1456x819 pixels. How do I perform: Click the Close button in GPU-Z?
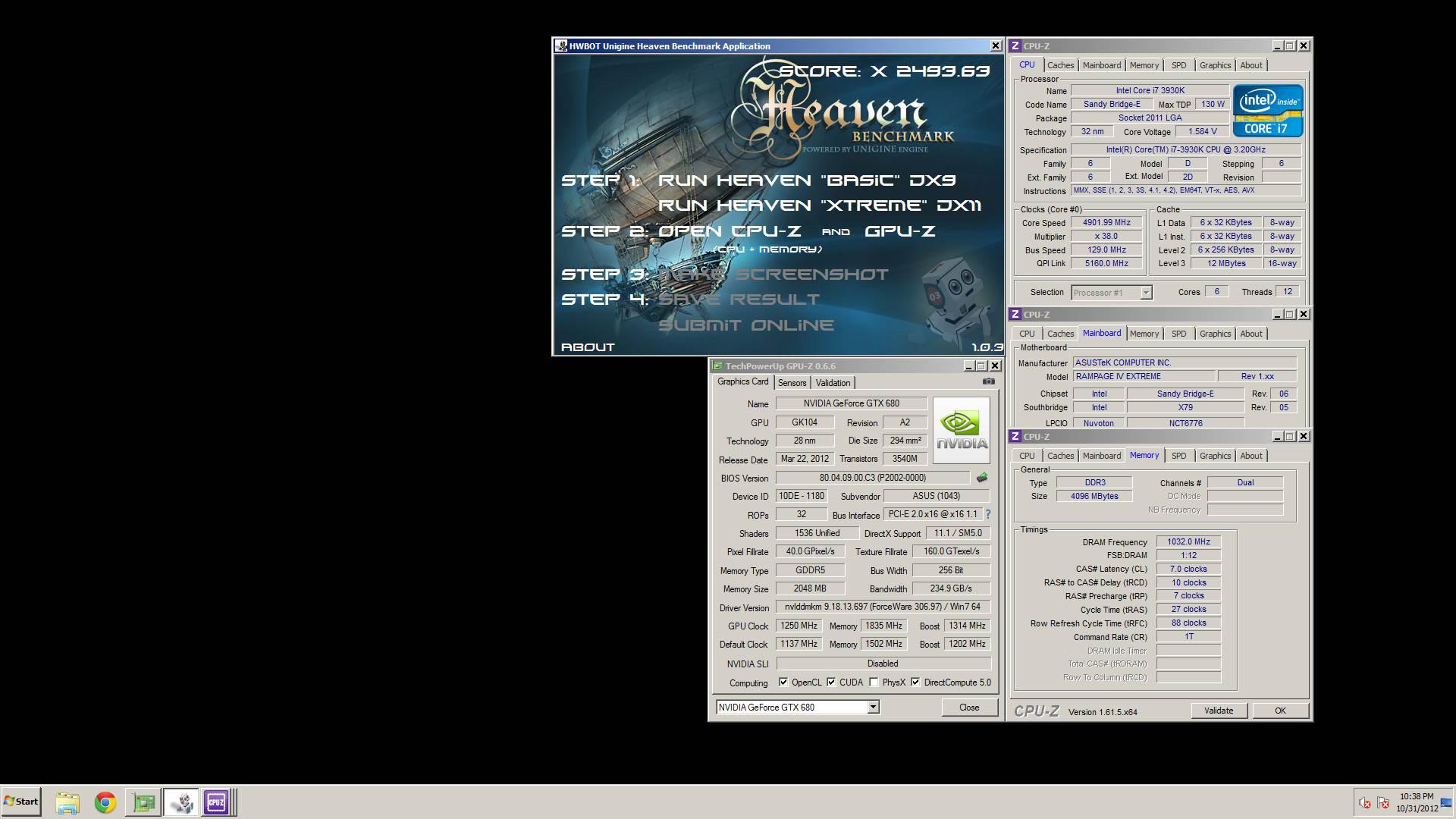coord(969,708)
